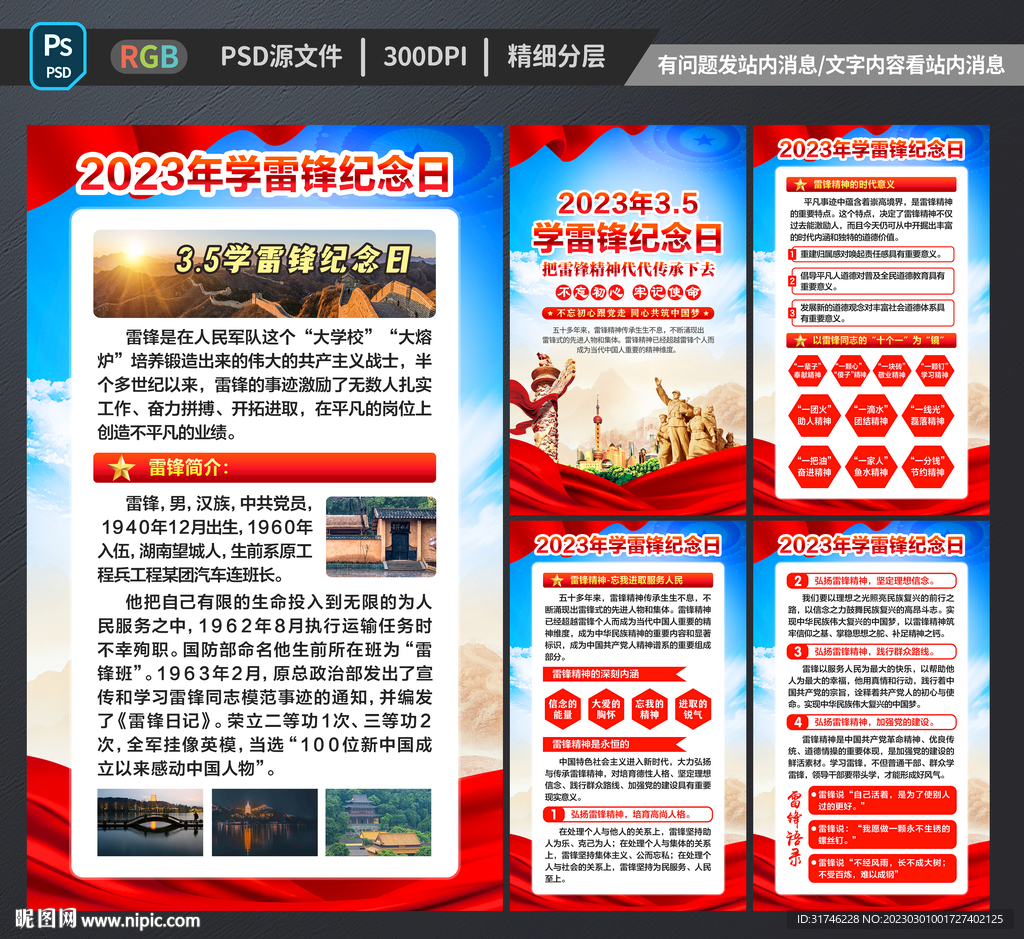The height and width of the screenshot is (939, 1024).
Task: Click the 牢记使命 circled characters
Action: coord(666,292)
